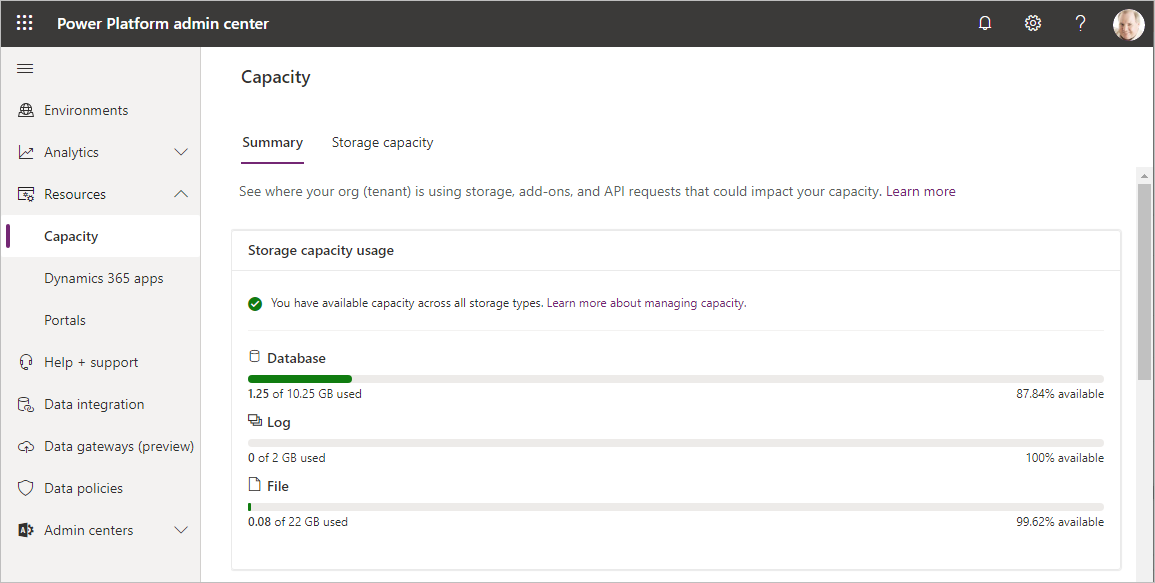Click the green available capacity checkmark
Viewport: 1155px width, 583px height.
pyautogui.click(x=255, y=302)
